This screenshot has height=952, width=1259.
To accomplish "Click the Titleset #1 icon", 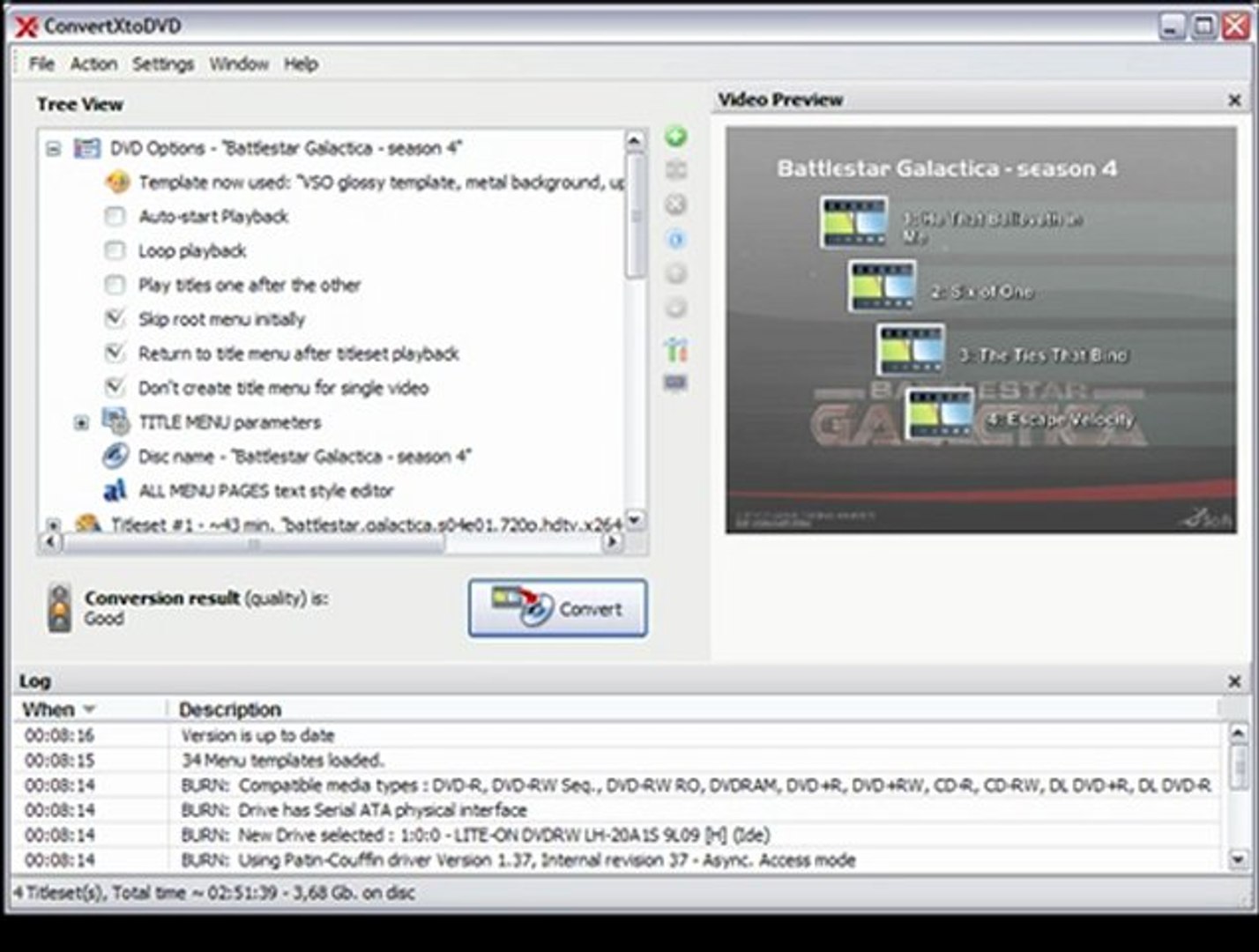I will (87, 524).
